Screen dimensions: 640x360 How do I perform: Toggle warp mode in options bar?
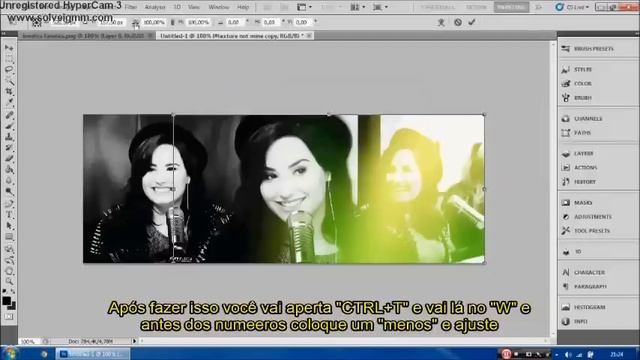click(441, 22)
